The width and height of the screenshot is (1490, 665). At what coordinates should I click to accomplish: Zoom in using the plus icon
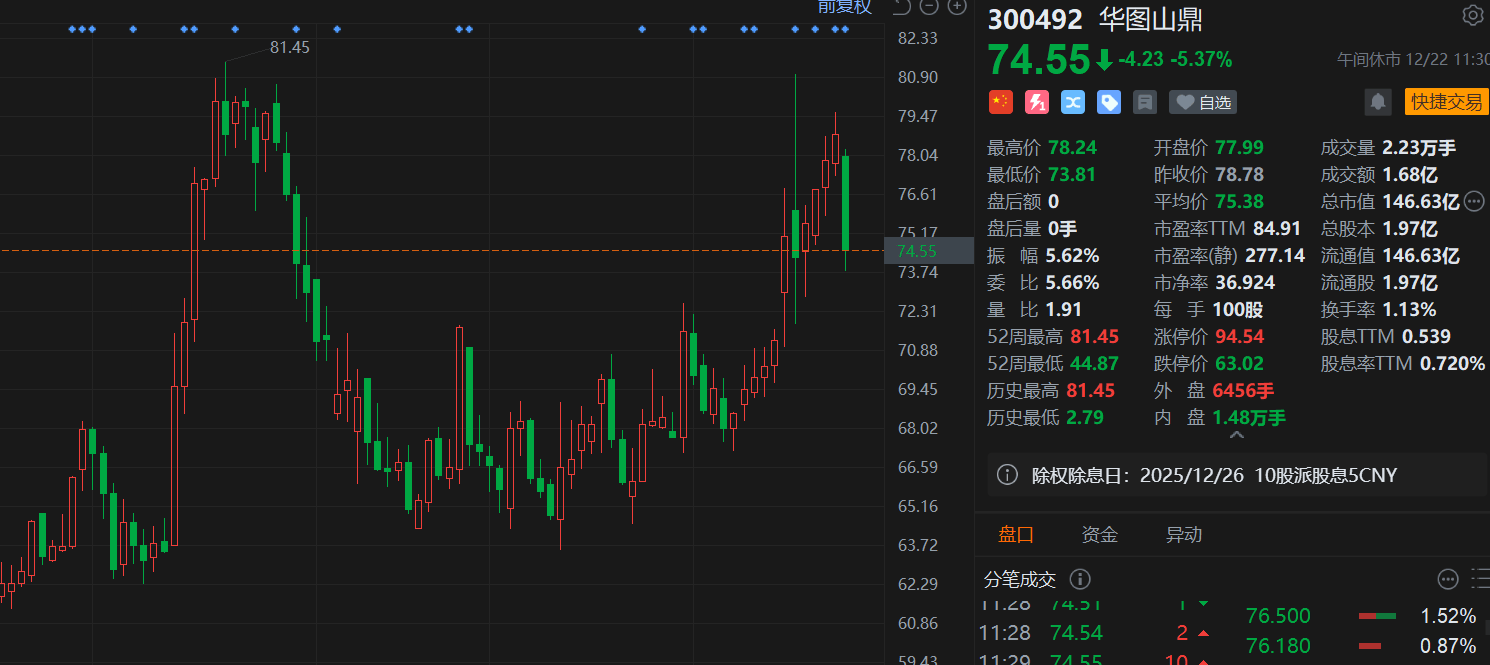956,7
